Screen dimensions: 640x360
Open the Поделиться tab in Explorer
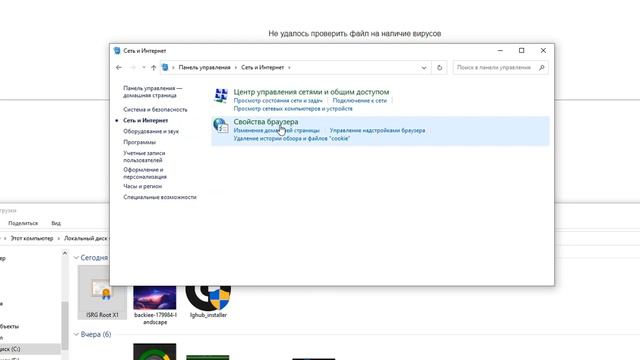(23, 223)
